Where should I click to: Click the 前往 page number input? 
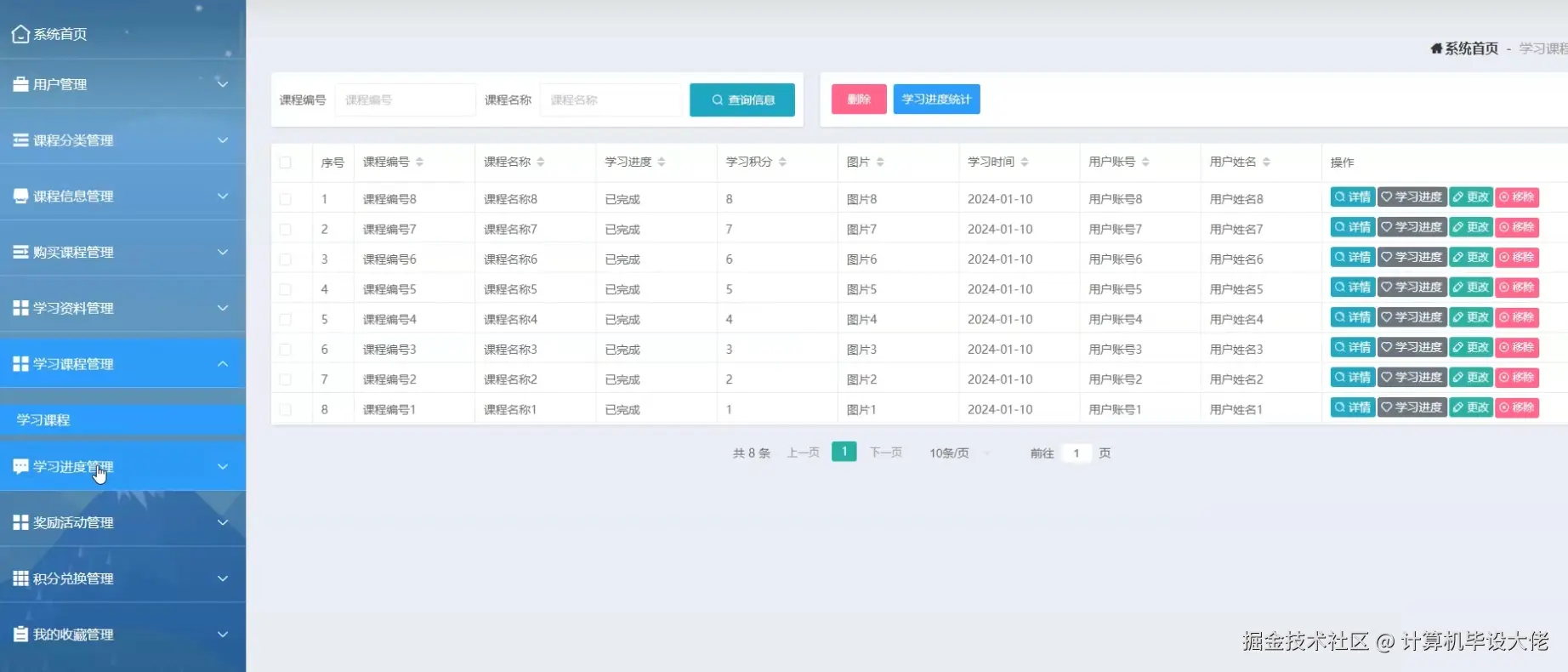1077,453
